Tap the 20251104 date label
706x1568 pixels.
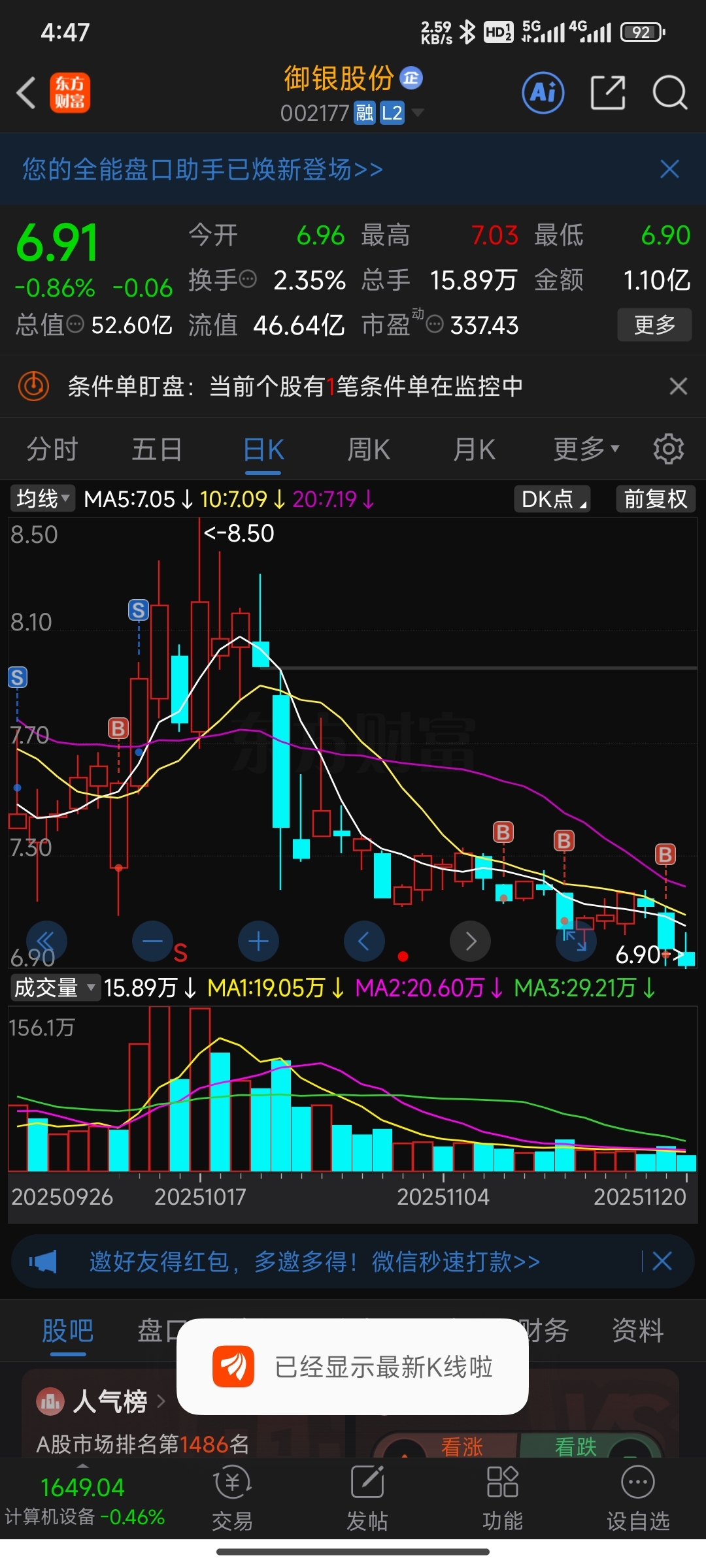[443, 1196]
